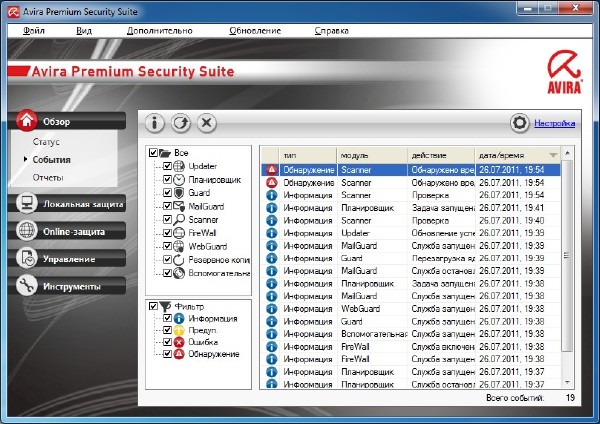
Task: Click the delete (X) toolbar icon
Action: tap(206, 123)
